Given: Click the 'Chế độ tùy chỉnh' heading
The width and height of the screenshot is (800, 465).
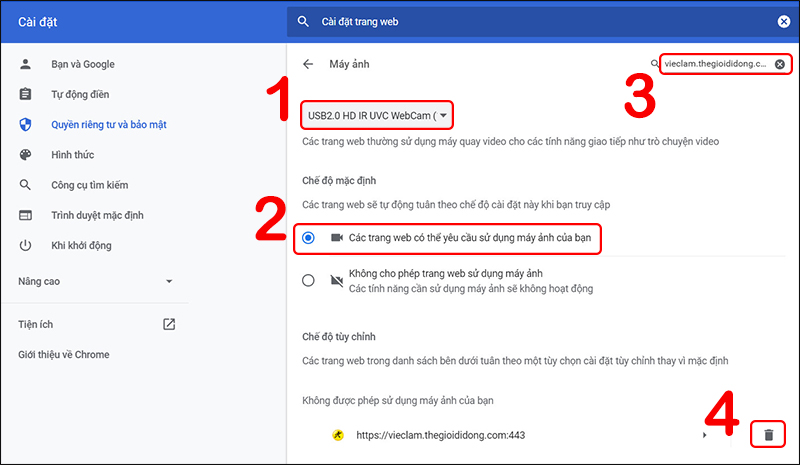Looking at the screenshot, I should (x=339, y=337).
